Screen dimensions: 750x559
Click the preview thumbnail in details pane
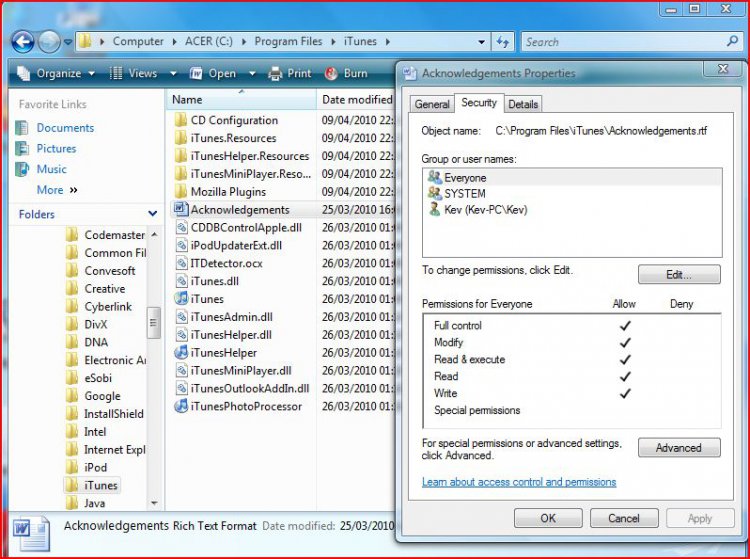tap(31, 533)
